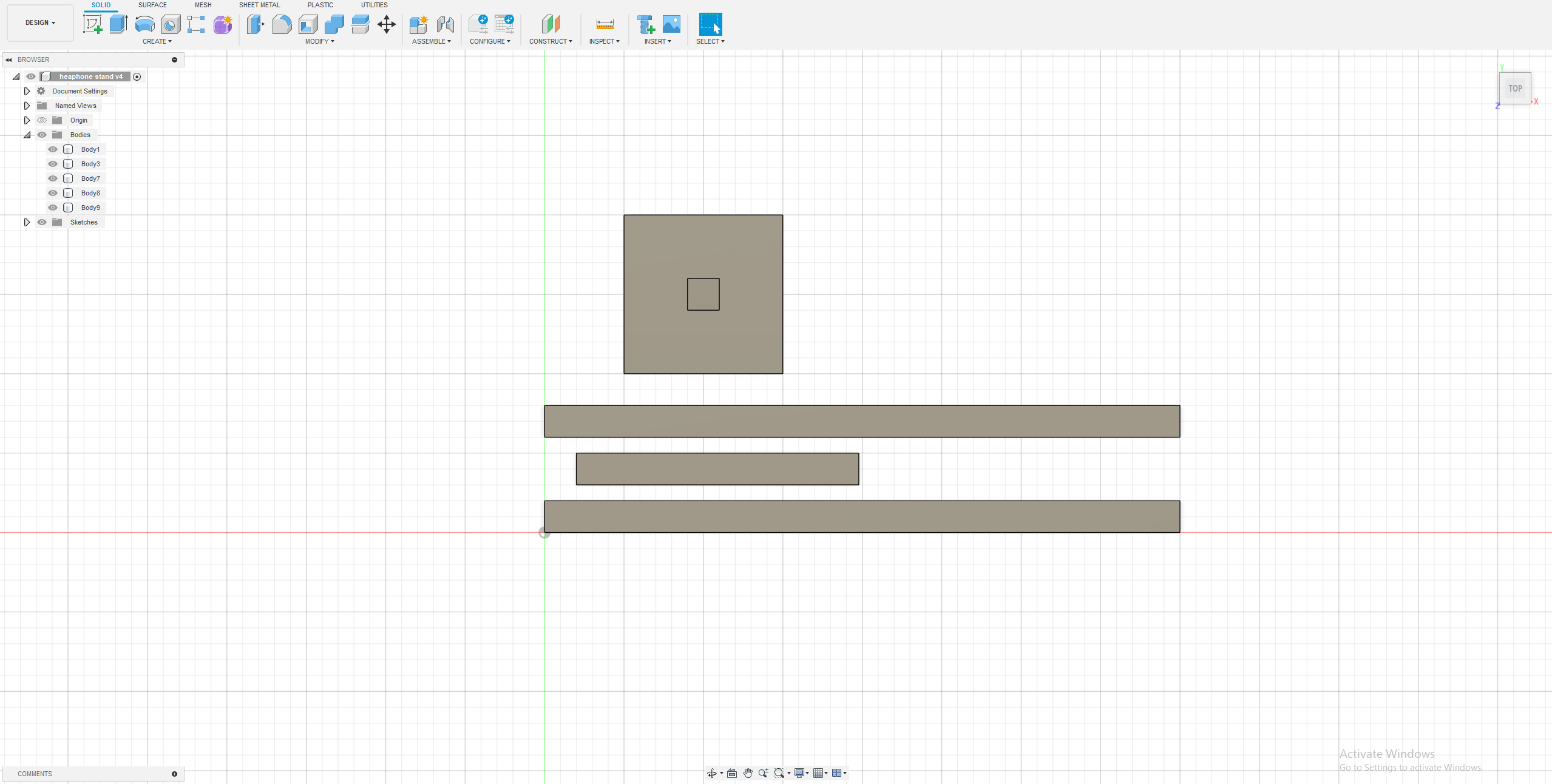Switch to the MESH tab

203,5
